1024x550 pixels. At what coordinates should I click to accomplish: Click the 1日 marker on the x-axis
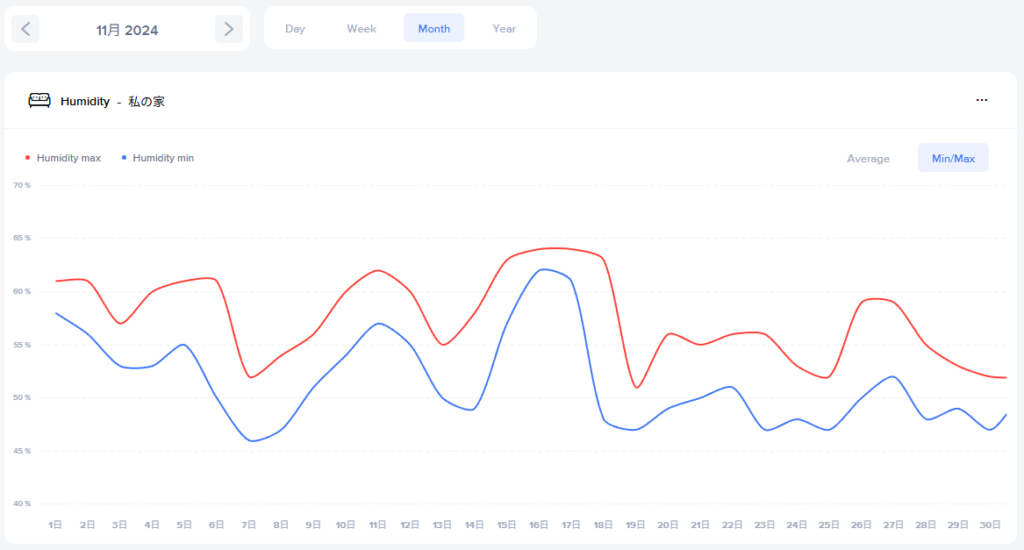pyautogui.click(x=55, y=524)
